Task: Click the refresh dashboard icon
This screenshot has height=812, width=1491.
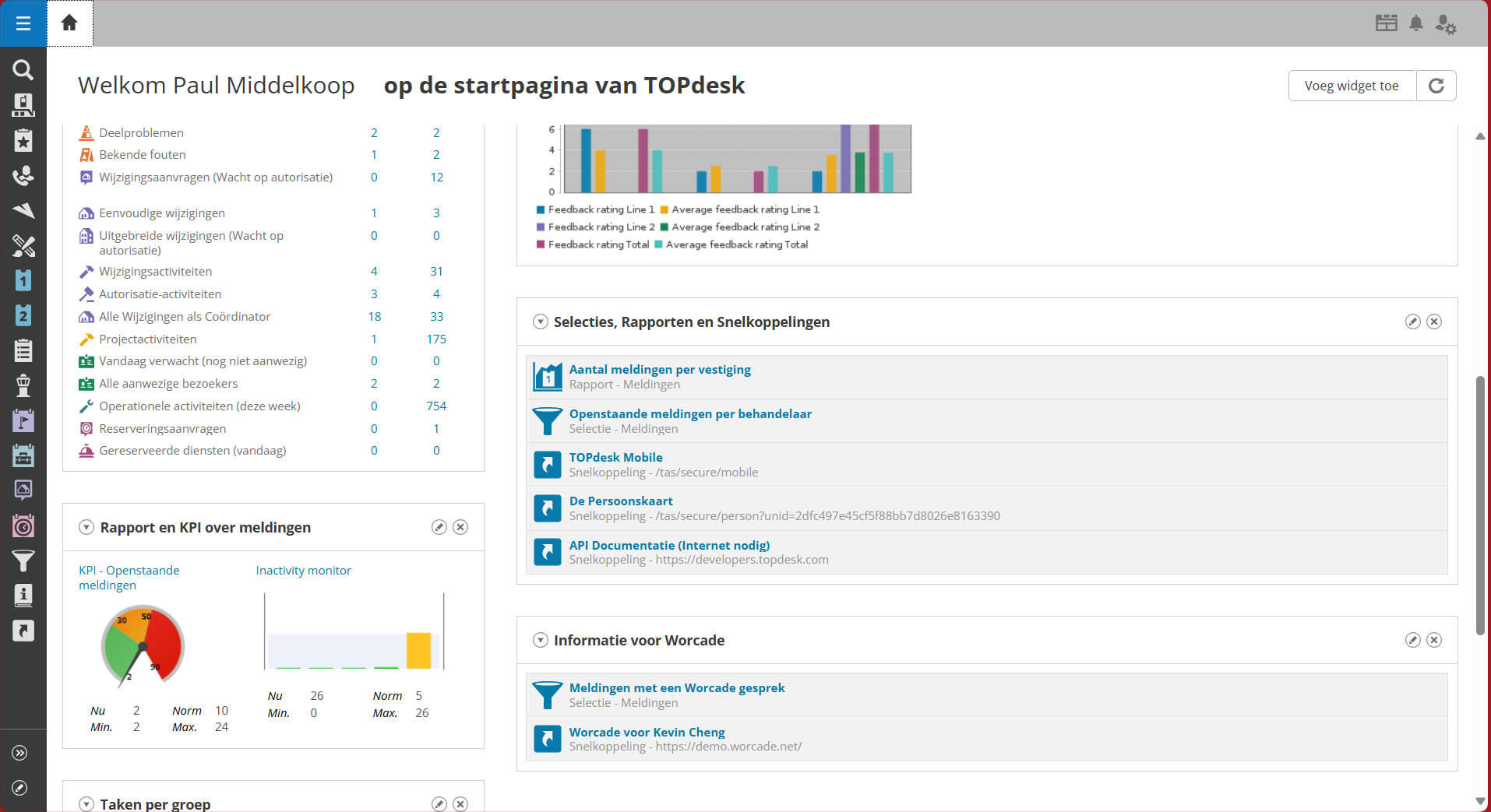Action: [1436, 86]
